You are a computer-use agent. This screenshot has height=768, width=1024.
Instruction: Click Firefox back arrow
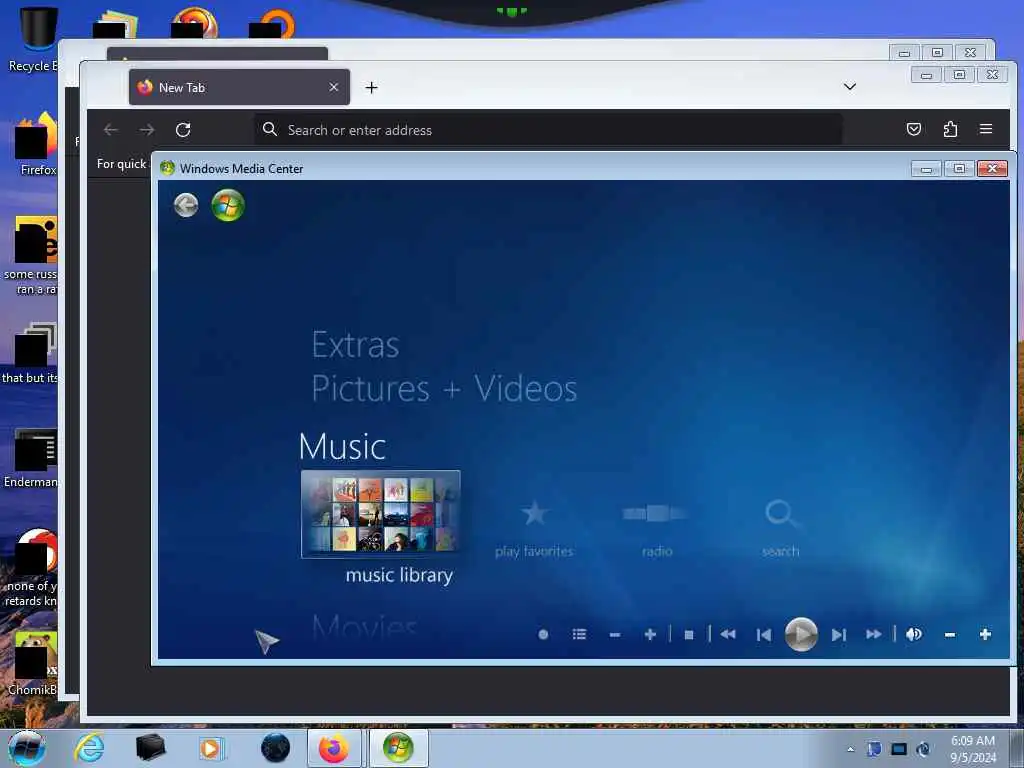coord(111,130)
